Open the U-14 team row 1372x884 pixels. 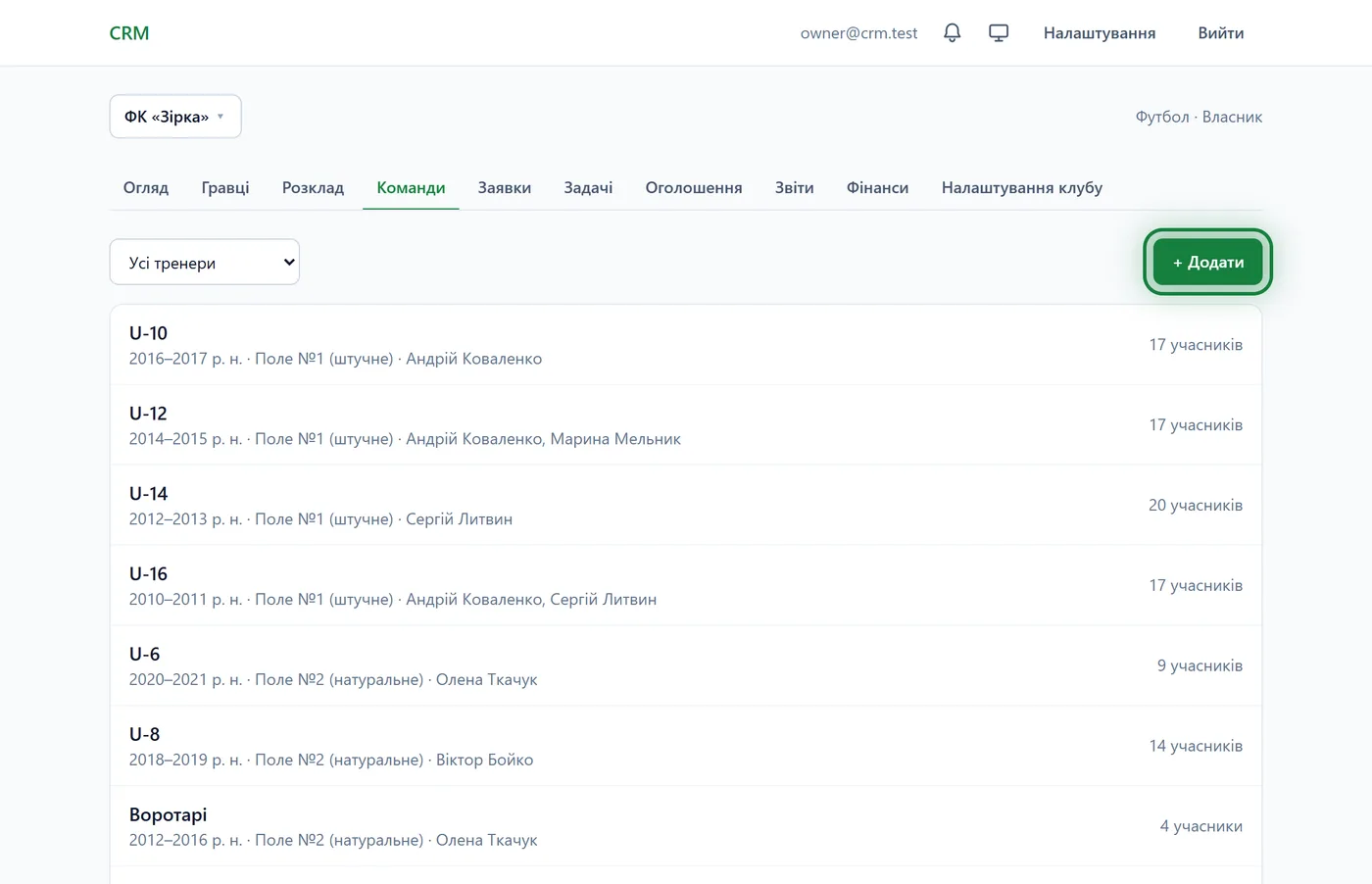click(686, 506)
